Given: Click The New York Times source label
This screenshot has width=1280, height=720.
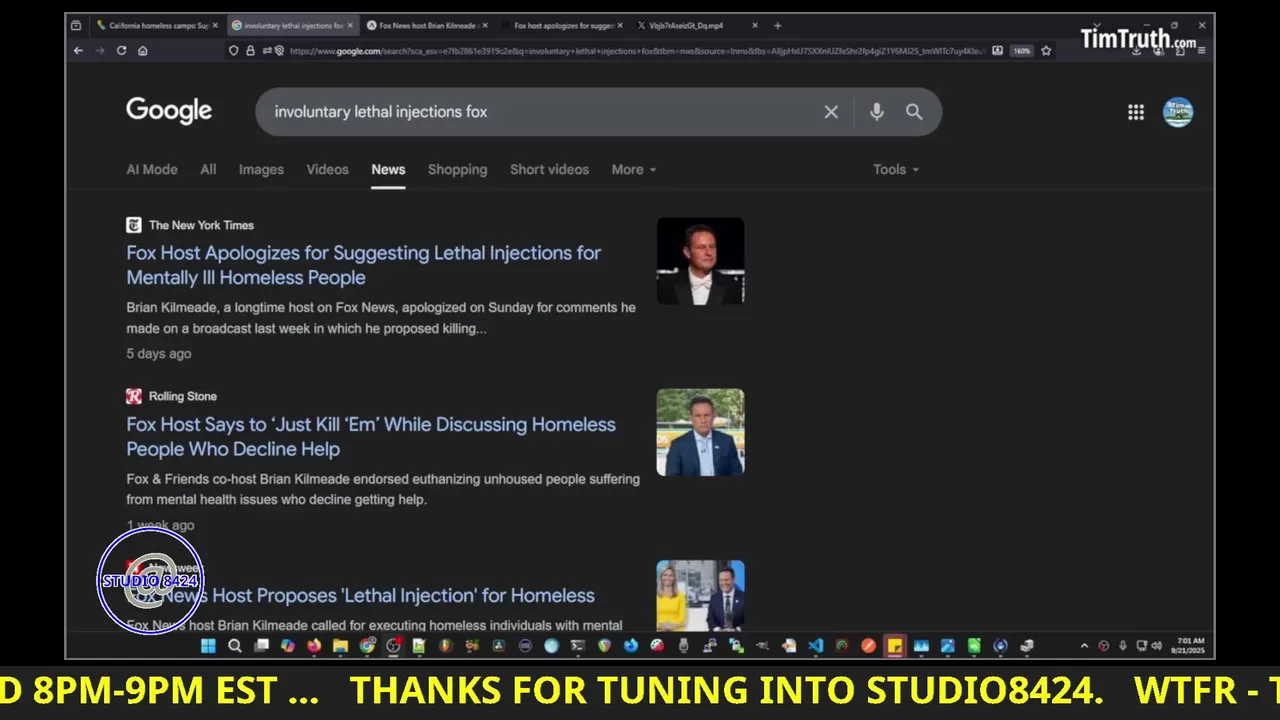Looking at the screenshot, I should [x=201, y=225].
